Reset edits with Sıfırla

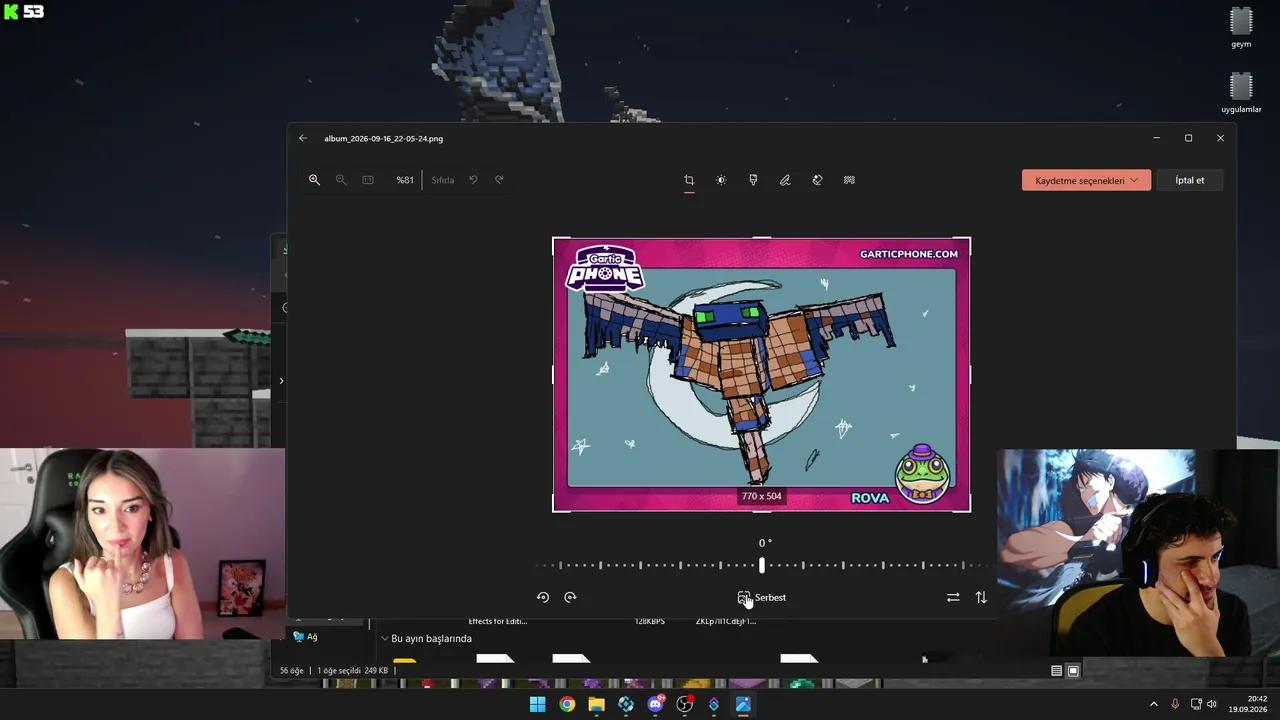coord(443,180)
